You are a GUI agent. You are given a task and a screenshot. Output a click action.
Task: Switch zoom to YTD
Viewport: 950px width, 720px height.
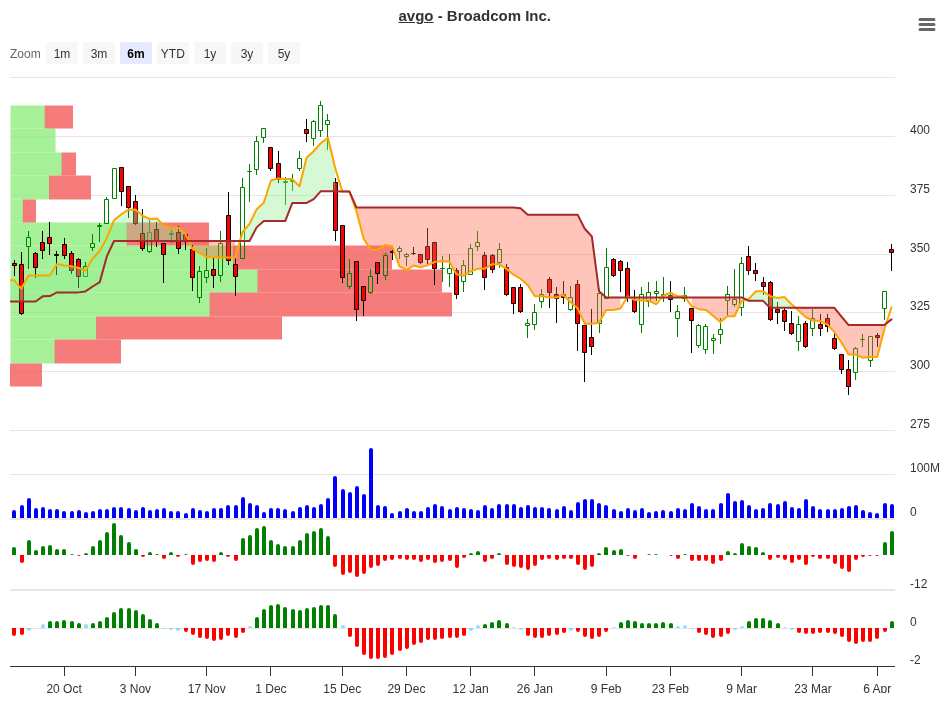coord(173,53)
